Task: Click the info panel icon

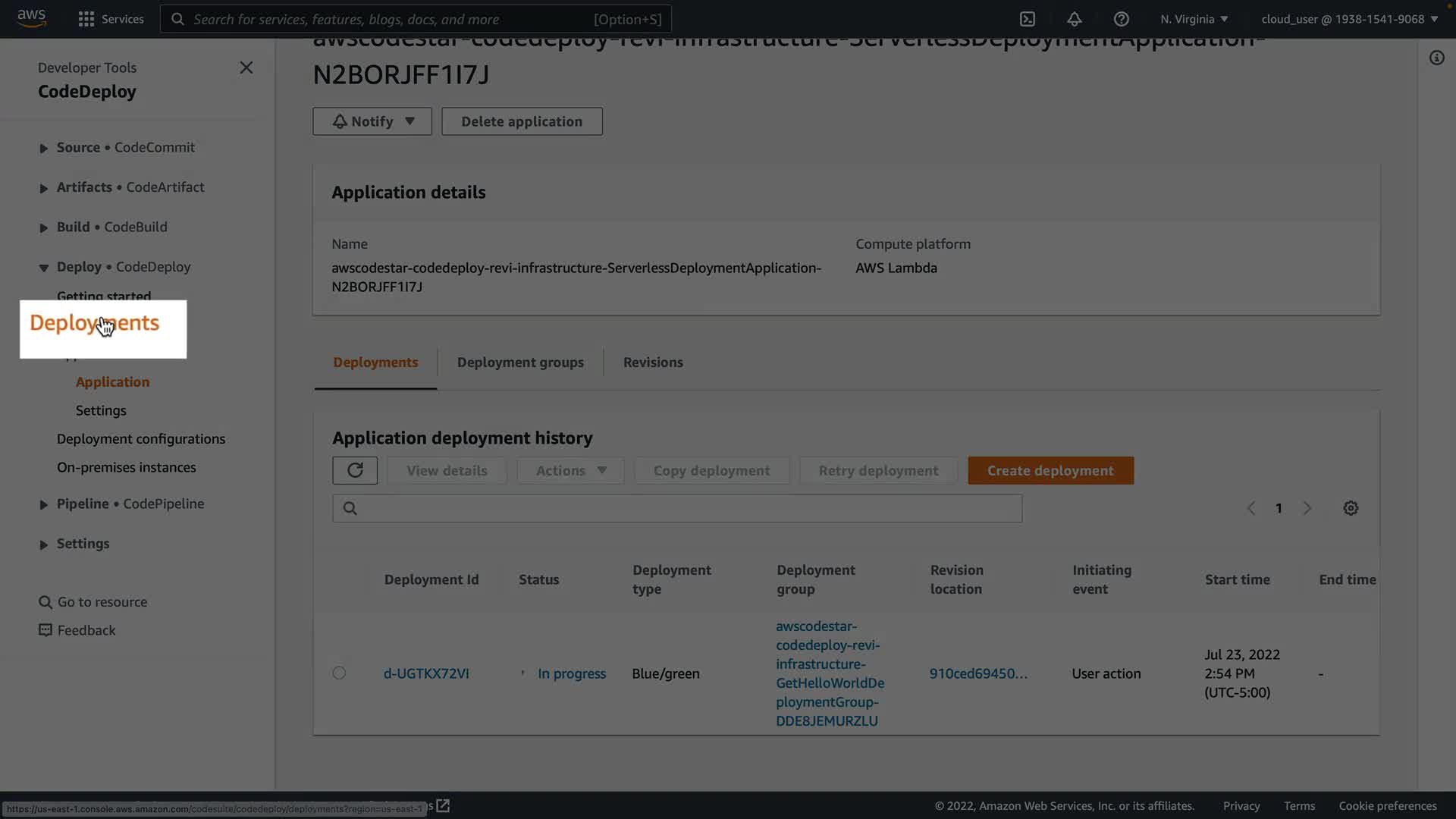Action: 1437,58
